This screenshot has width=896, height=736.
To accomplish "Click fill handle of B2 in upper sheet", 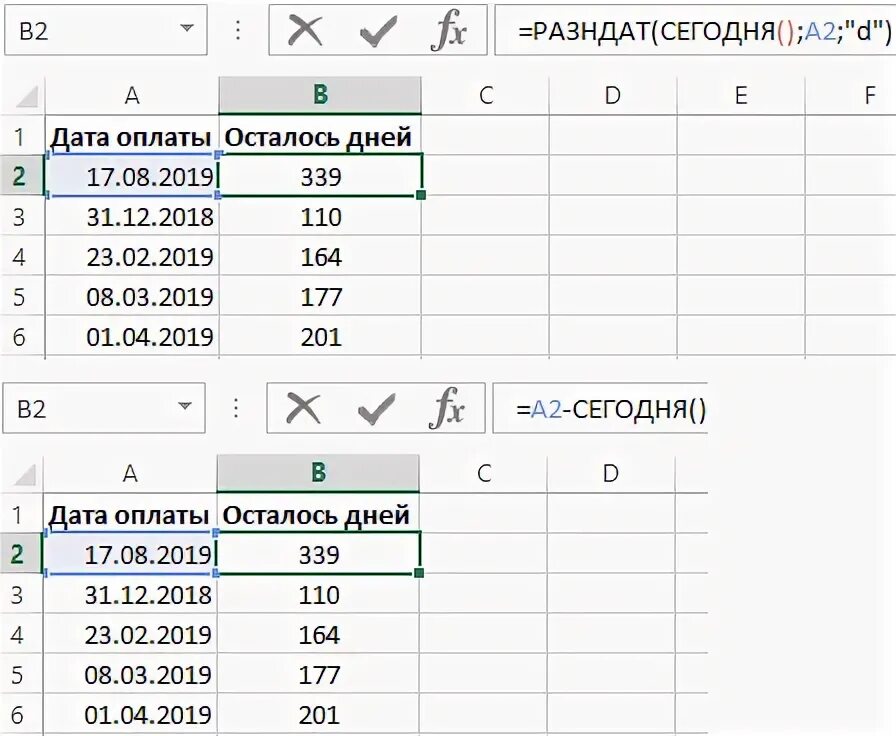I will (x=422, y=195).
